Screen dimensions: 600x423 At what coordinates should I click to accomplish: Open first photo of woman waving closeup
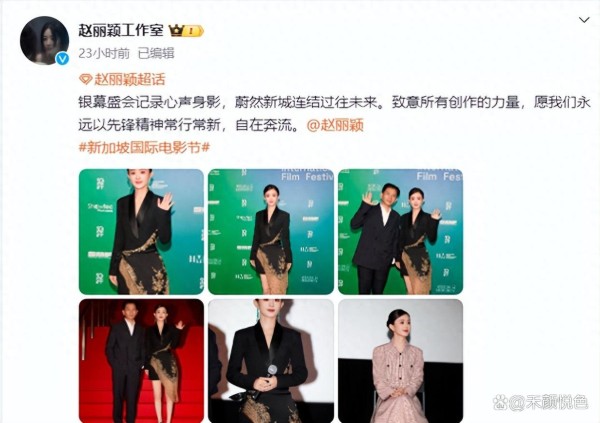(x=141, y=232)
